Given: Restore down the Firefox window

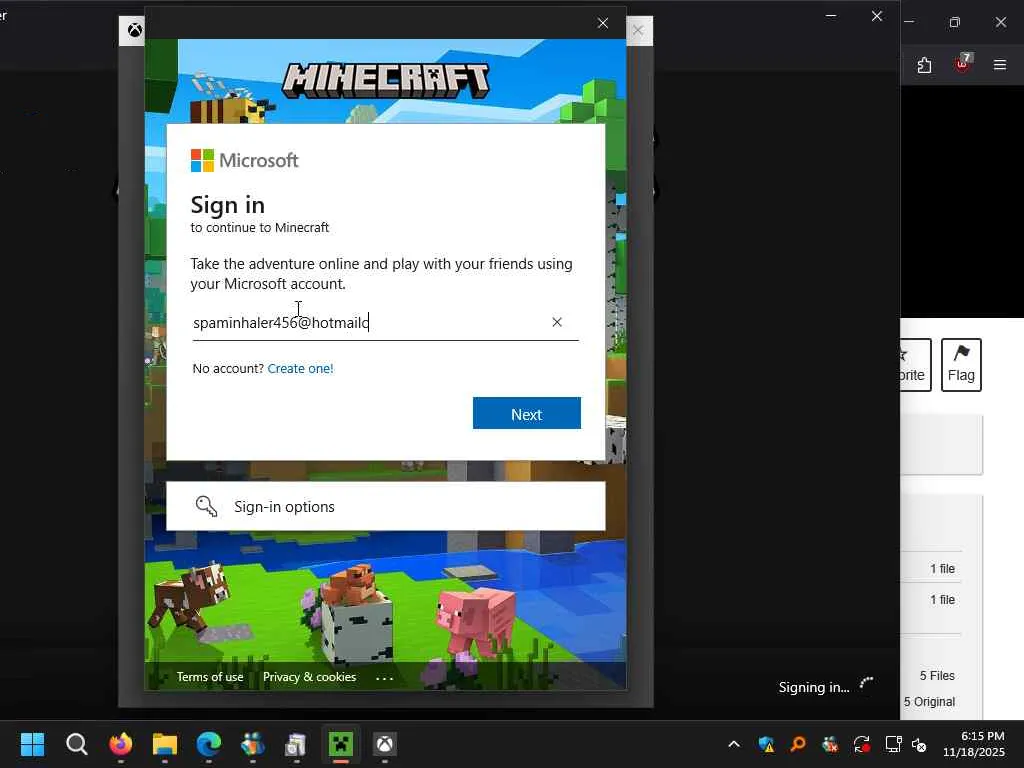Looking at the screenshot, I should point(954,22).
